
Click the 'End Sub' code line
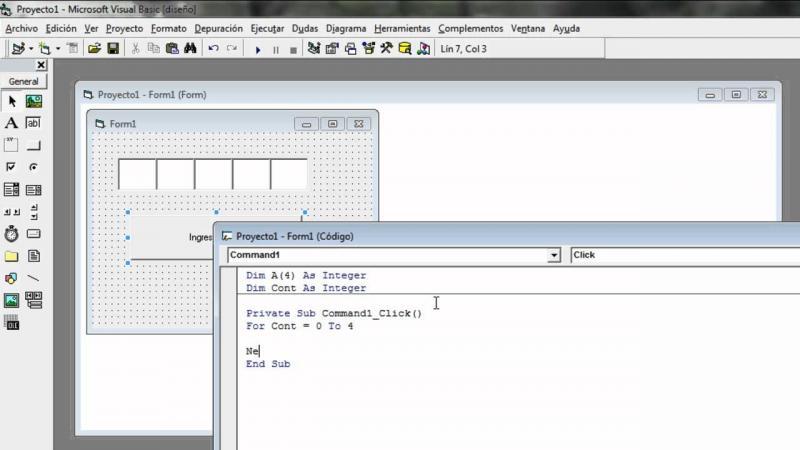pyautogui.click(x=268, y=364)
